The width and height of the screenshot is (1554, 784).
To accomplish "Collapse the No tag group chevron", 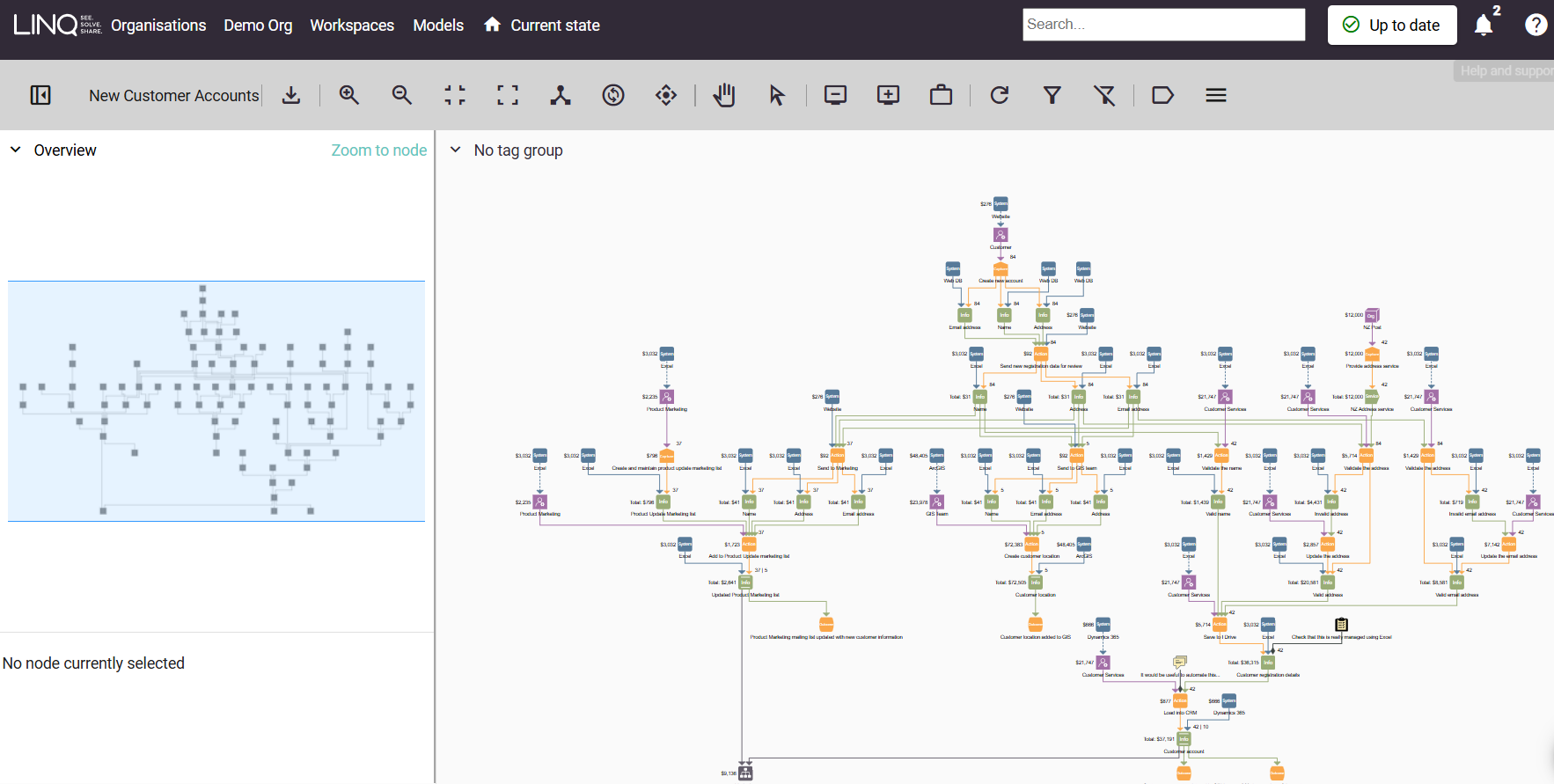I will [456, 150].
